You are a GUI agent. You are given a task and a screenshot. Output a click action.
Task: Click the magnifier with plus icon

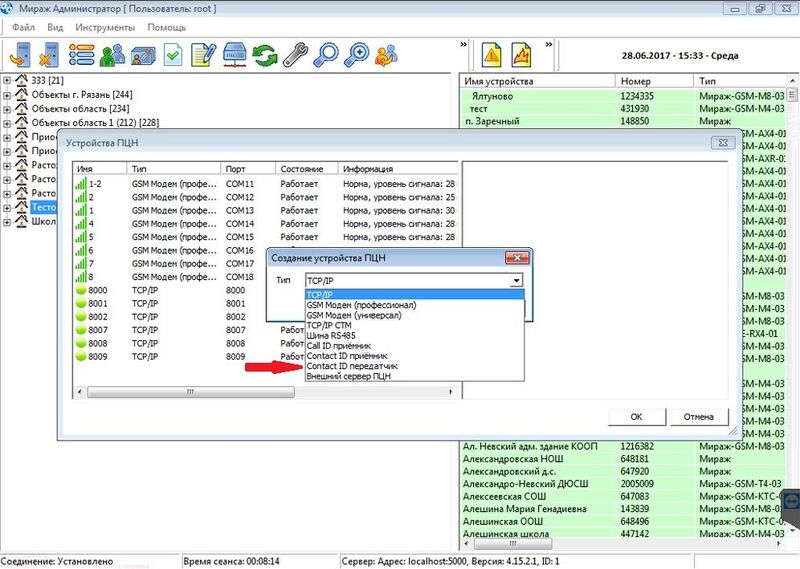pos(355,54)
